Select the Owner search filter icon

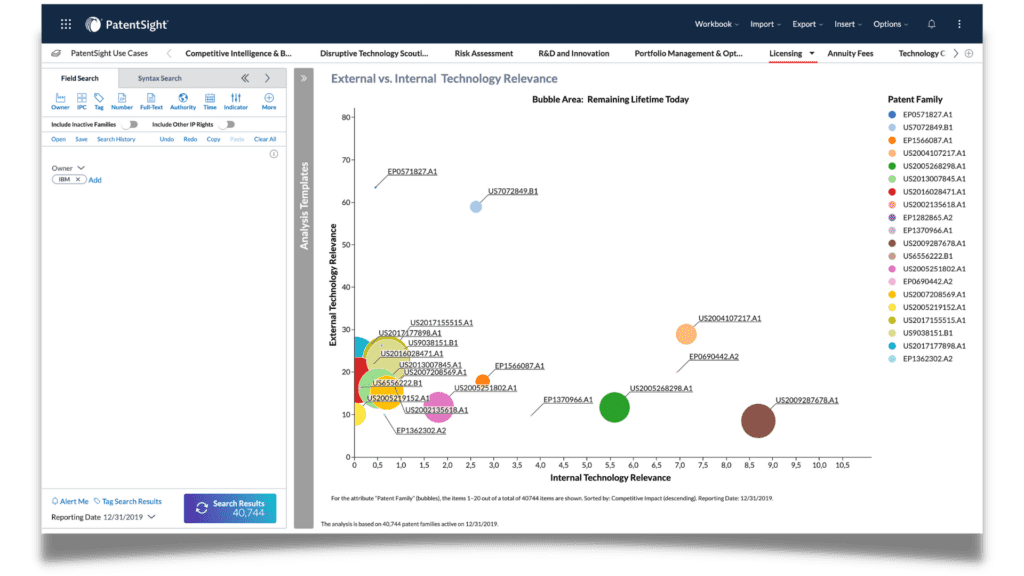(x=60, y=100)
